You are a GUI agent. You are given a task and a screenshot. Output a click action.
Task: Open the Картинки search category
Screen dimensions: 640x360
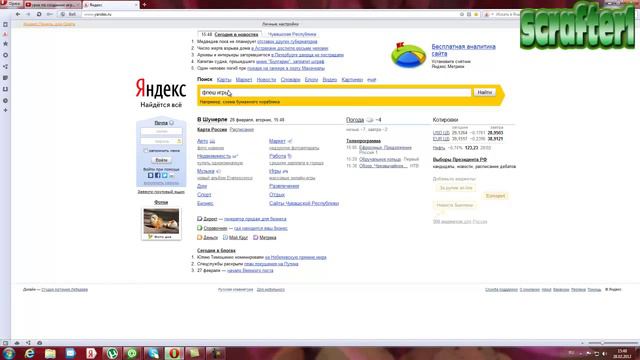coord(352,80)
